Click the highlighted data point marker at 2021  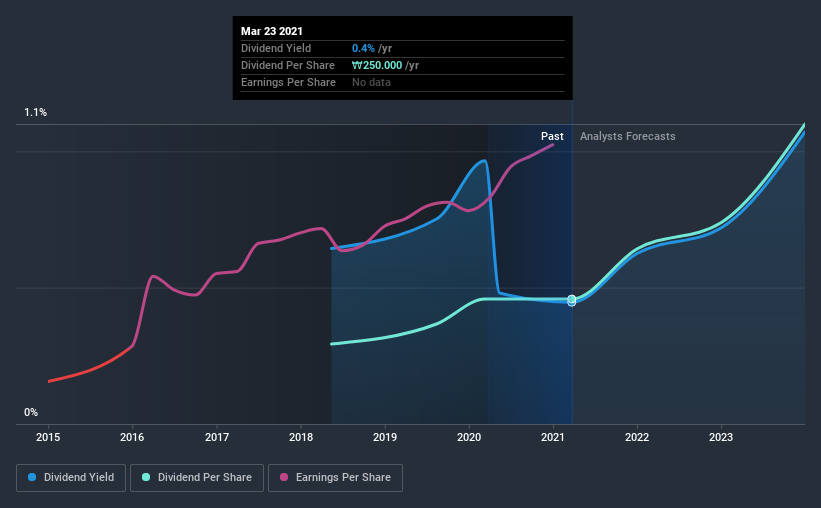pyautogui.click(x=572, y=300)
